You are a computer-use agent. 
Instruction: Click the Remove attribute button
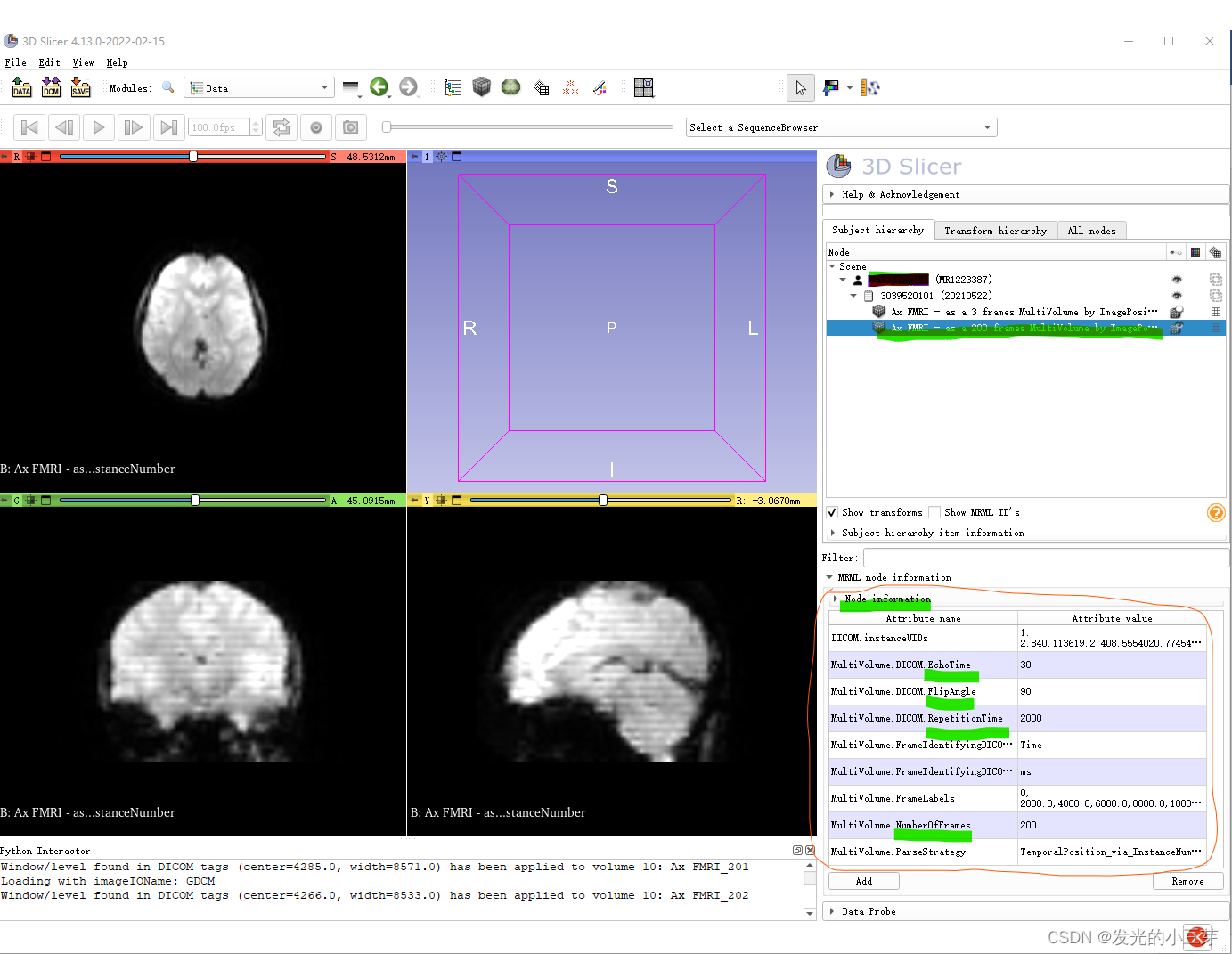click(1188, 880)
